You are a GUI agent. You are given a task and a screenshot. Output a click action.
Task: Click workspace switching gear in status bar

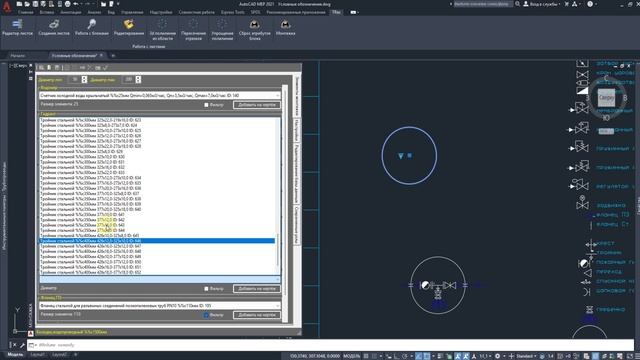click(x=497, y=356)
